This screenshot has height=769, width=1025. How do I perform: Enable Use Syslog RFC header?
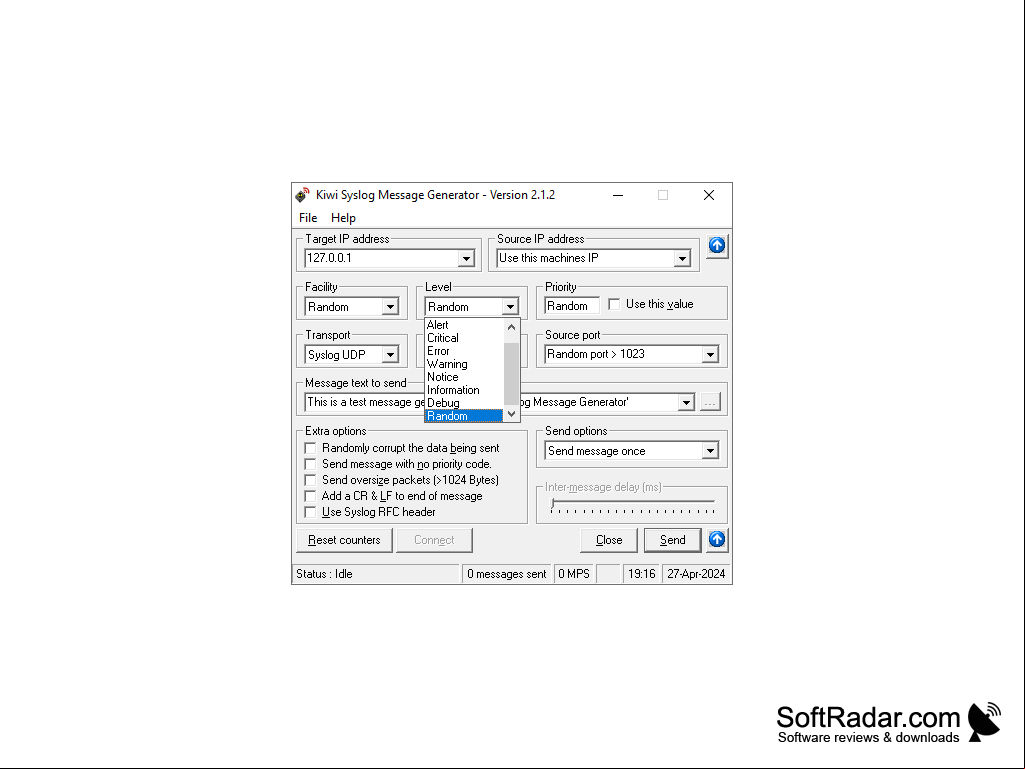pyautogui.click(x=311, y=512)
